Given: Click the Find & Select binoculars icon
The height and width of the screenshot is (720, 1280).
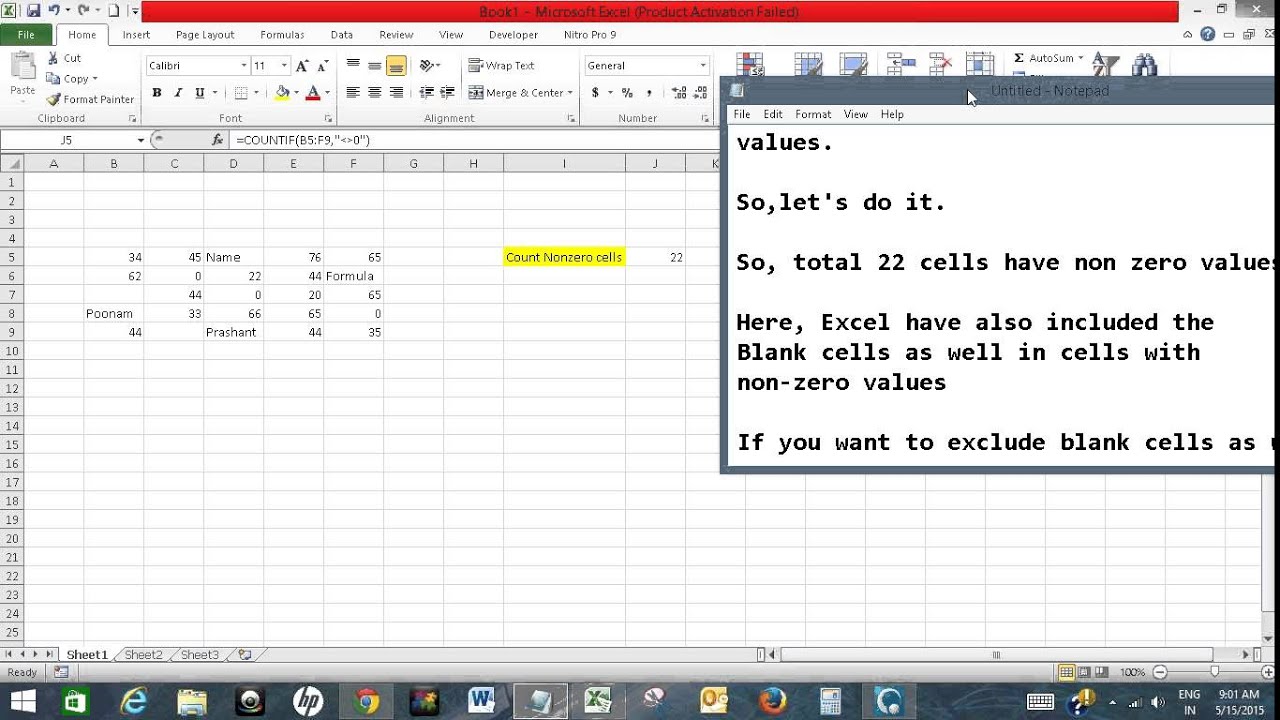Looking at the screenshot, I should coord(1145,63).
